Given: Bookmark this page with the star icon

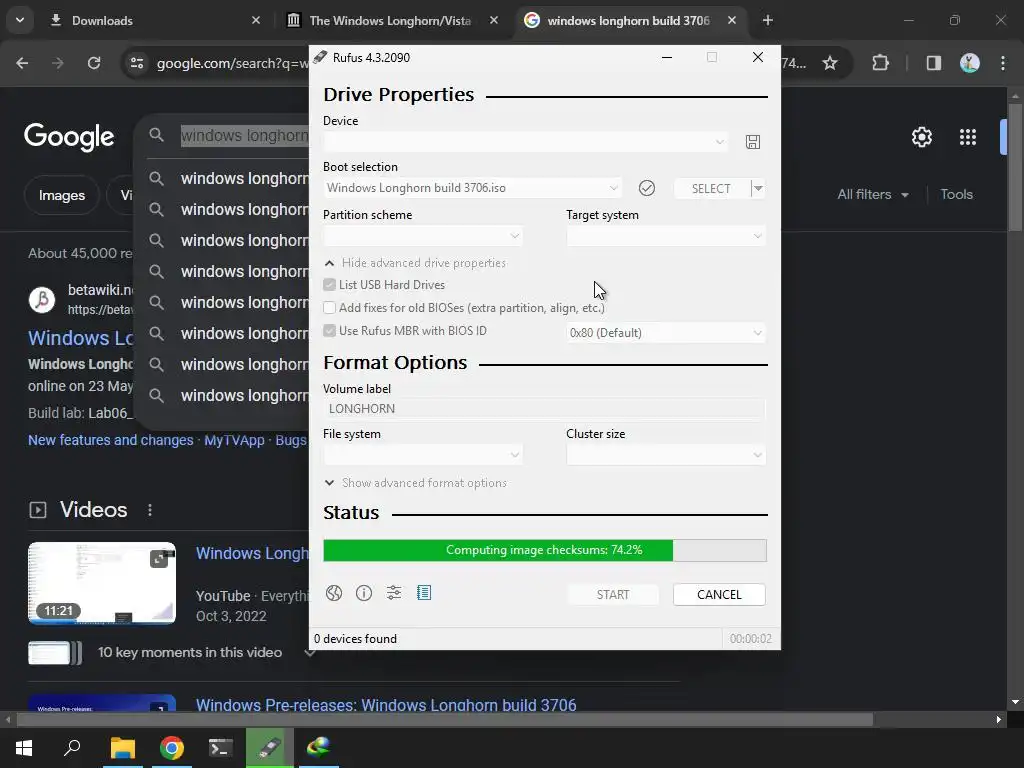Looking at the screenshot, I should pos(829,63).
